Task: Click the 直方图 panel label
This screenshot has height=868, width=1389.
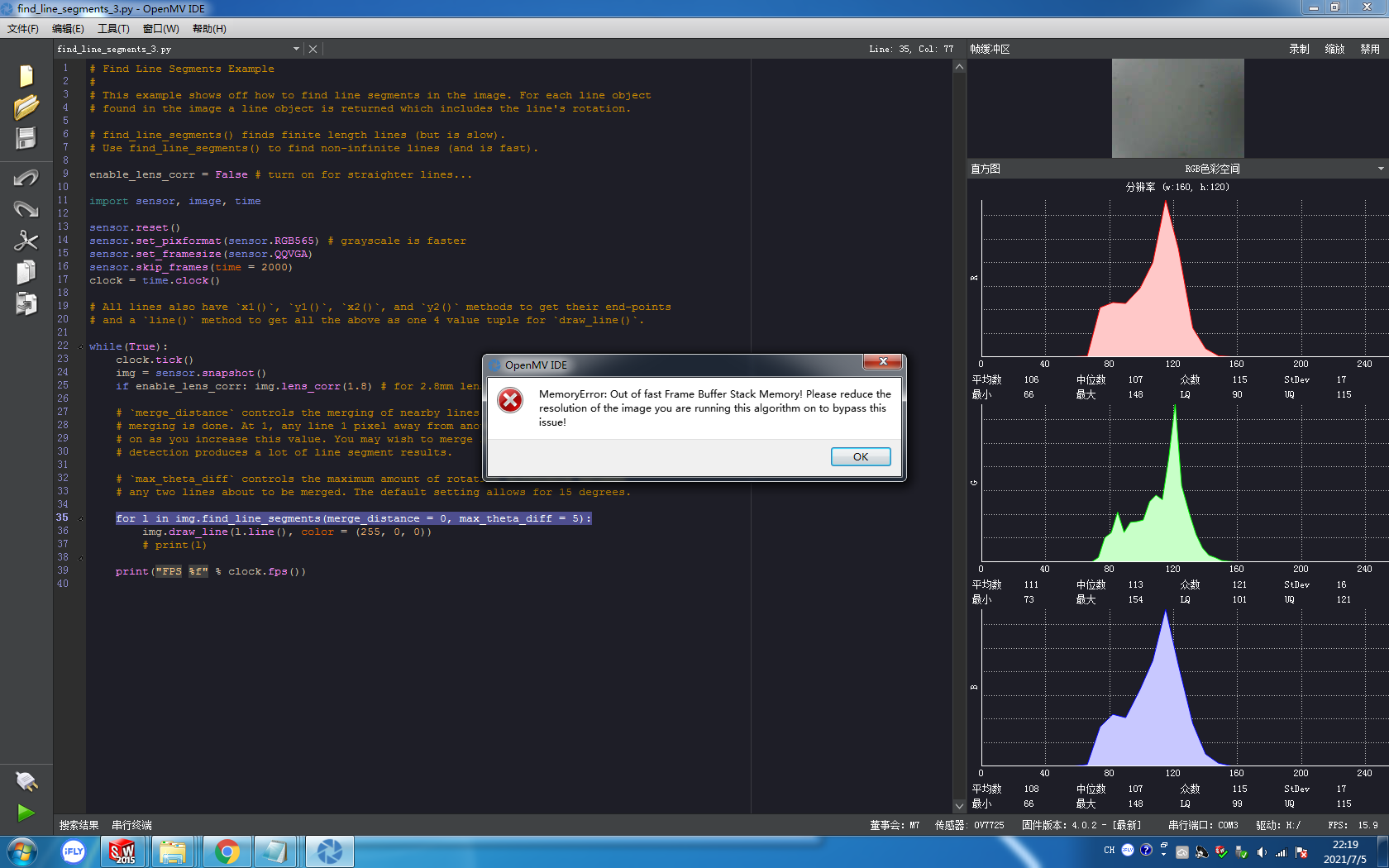Action: [x=985, y=169]
